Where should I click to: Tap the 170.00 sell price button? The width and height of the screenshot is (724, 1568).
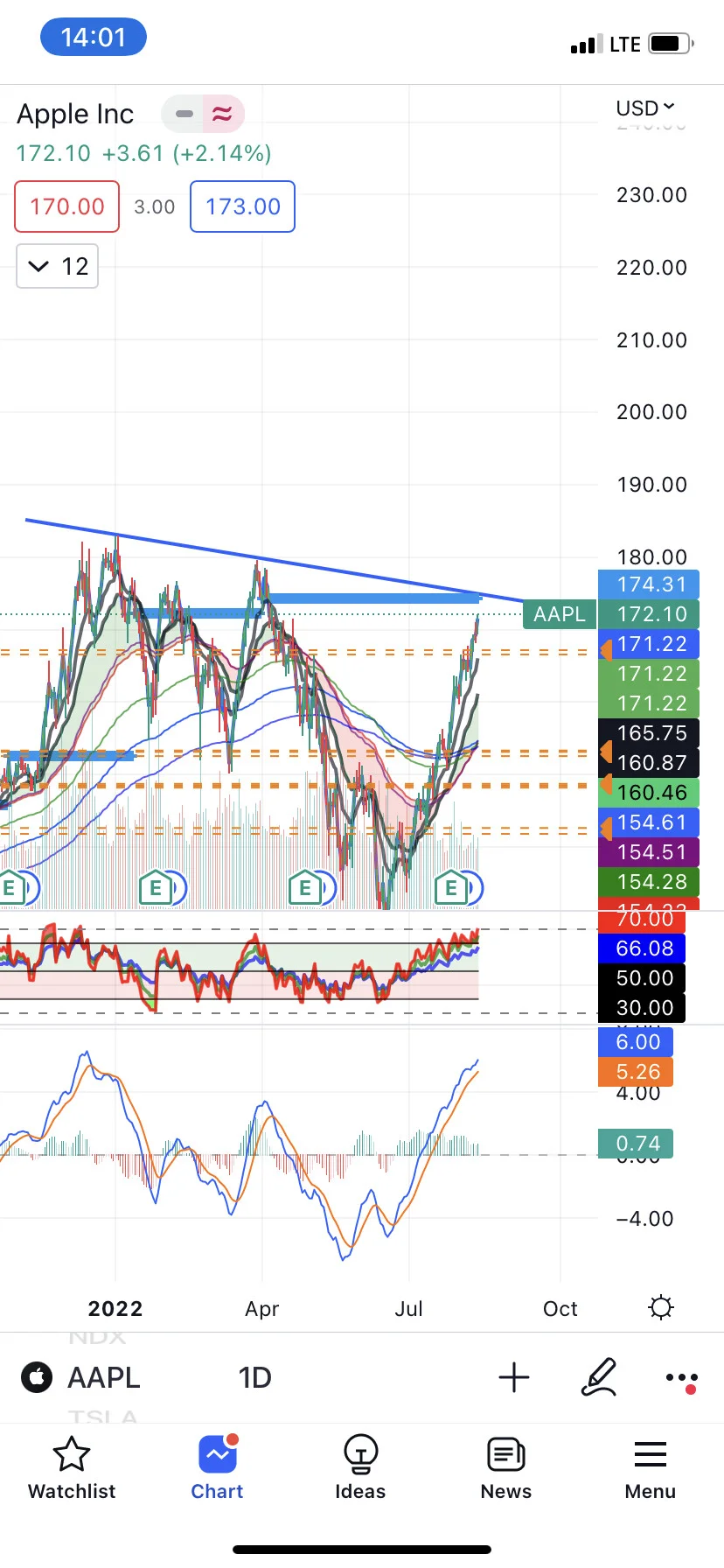click(67, 206)
